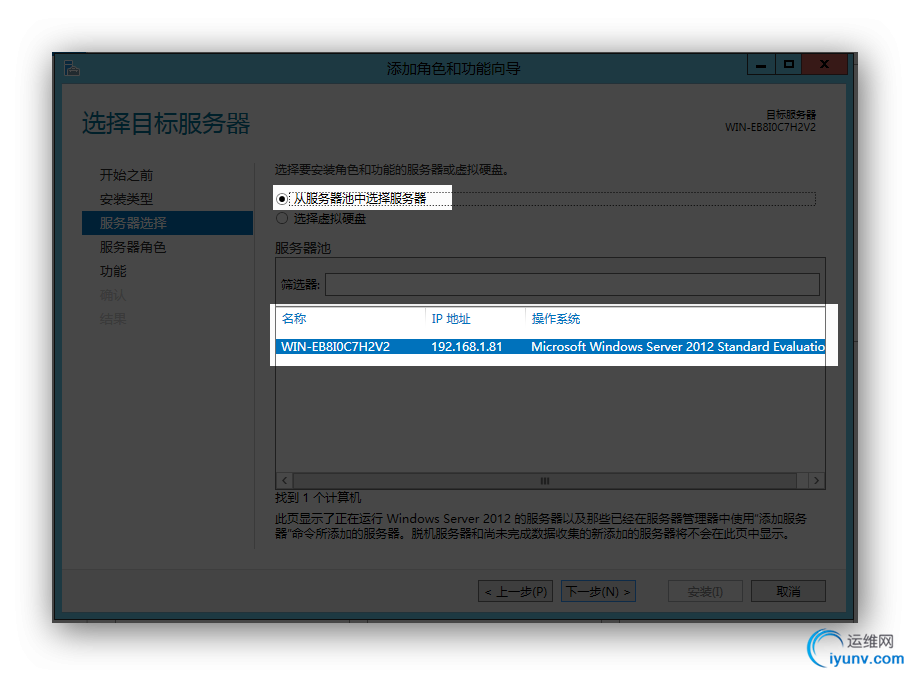Select server row WIN-EB8I0C7H2V2
This screenshot has width=910, height=675.
click(x=550, y=346)
